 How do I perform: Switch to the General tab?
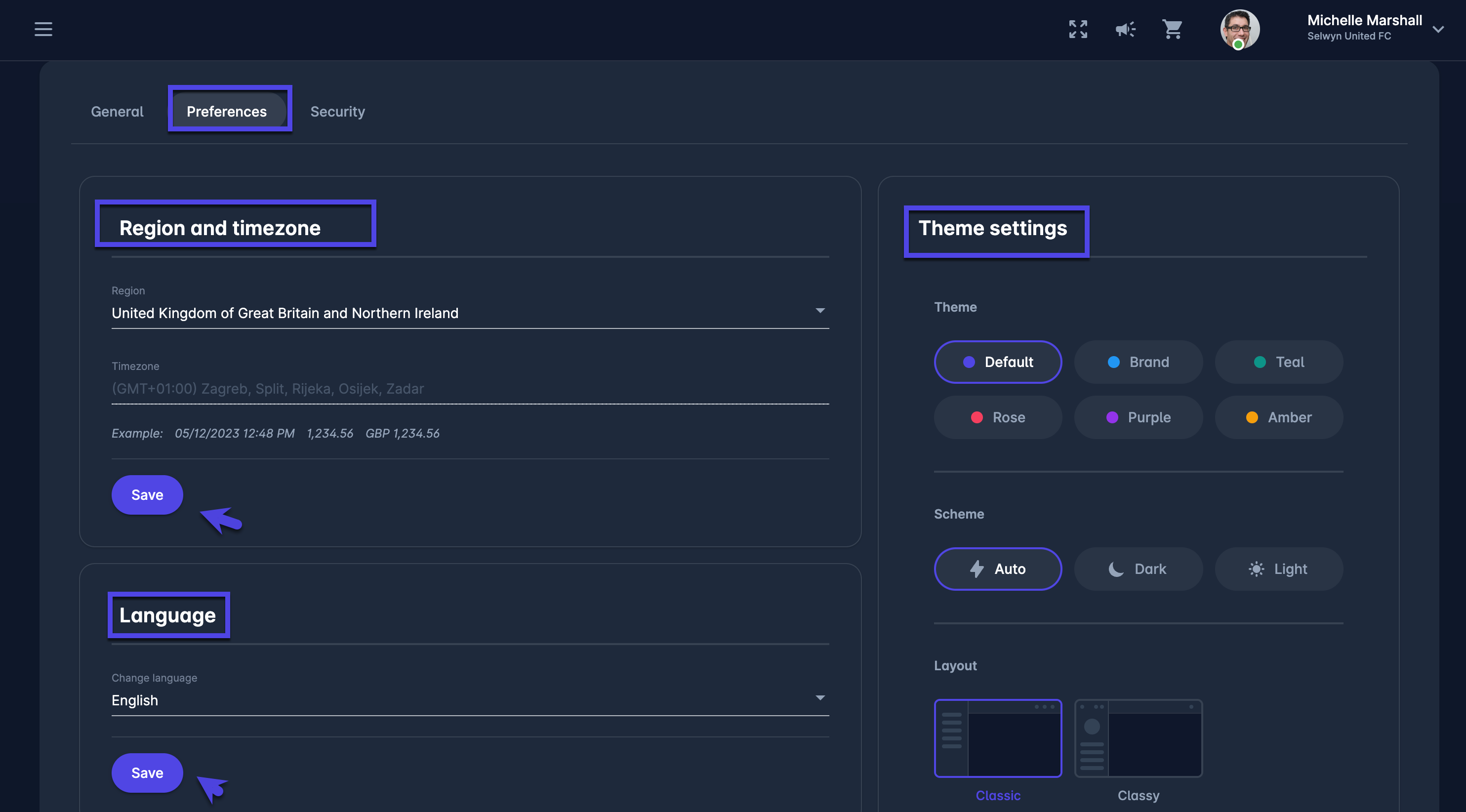pyautogui.click(x=117, y=112)
